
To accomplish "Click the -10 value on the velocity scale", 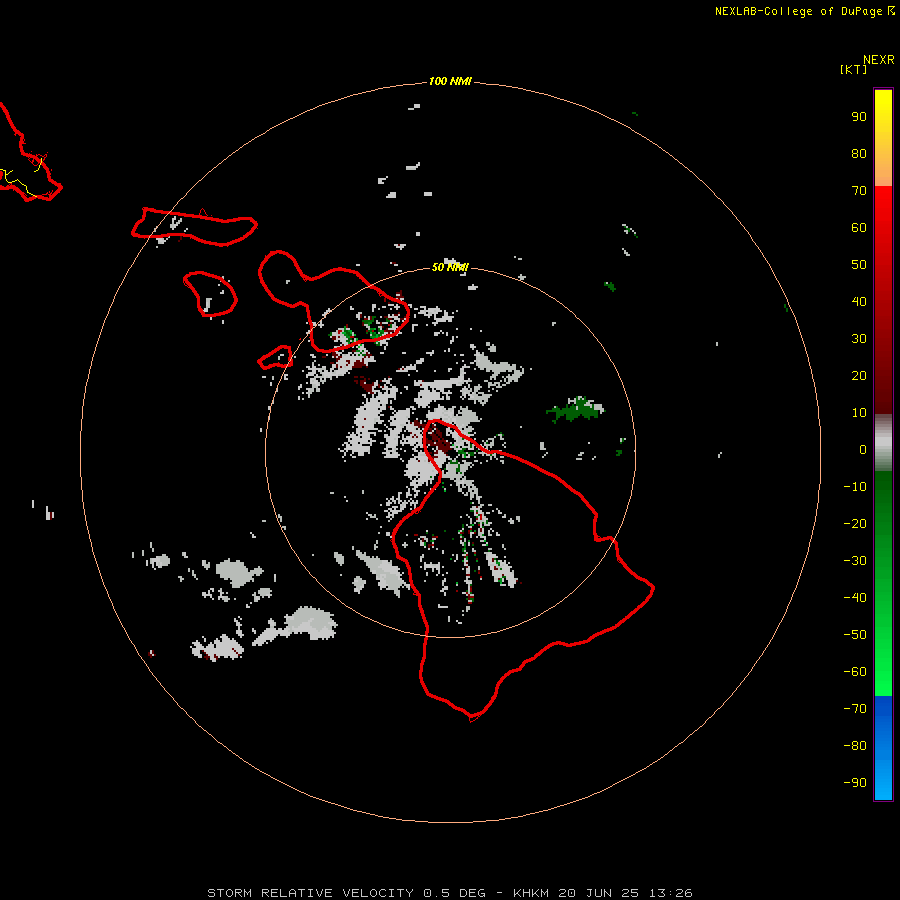I will point(855,487).
